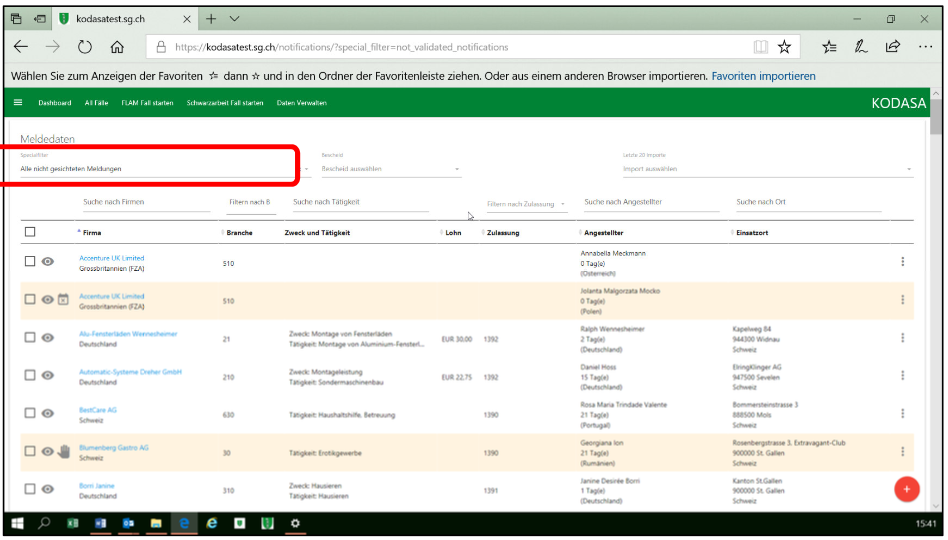
Task: Click the red plus floating button
Action: click(x=906, y=489)
